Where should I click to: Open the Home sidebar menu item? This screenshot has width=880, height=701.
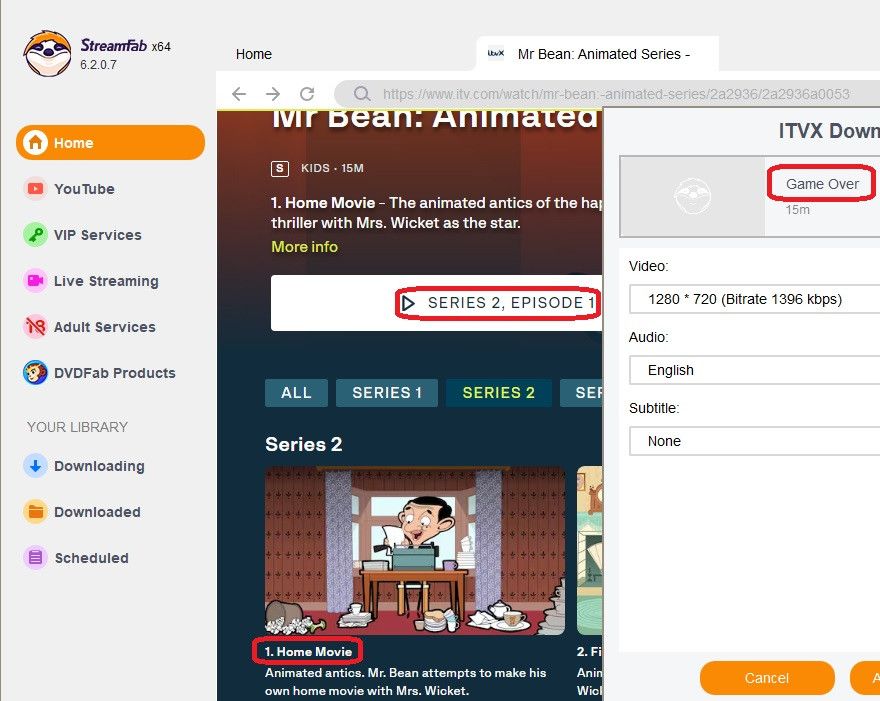111,143
